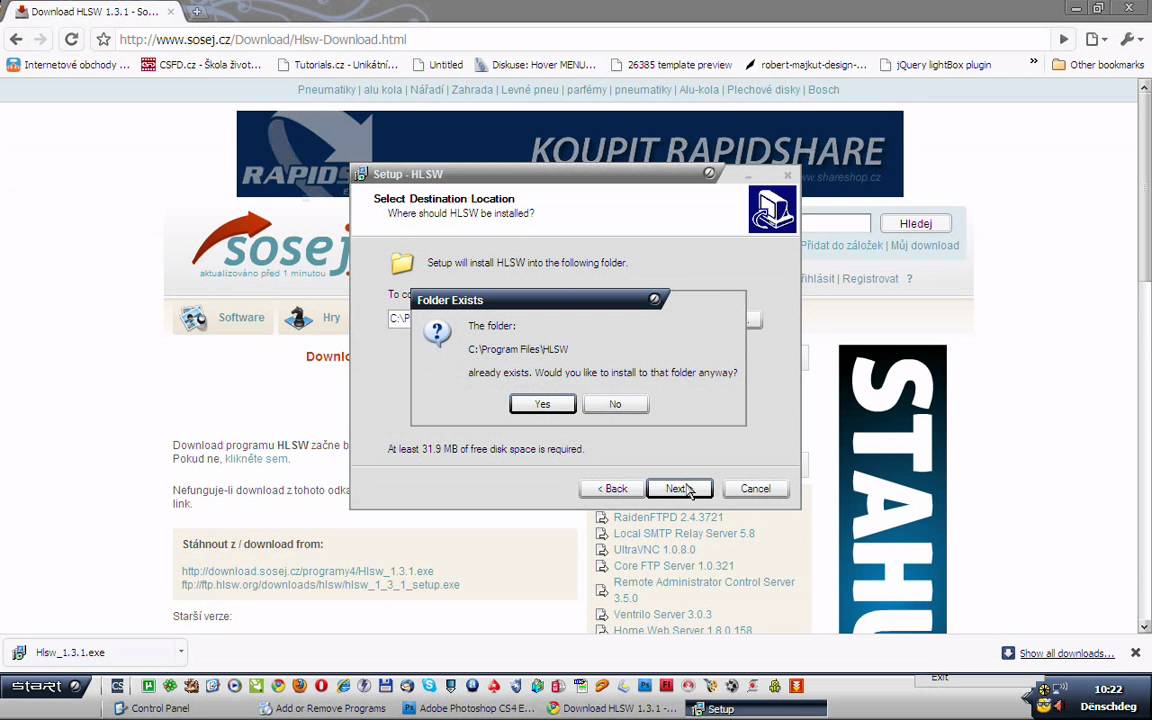Launch Skype from quick launch
1152x720 pixels.
pyautogui.click(x=429, y=686)
